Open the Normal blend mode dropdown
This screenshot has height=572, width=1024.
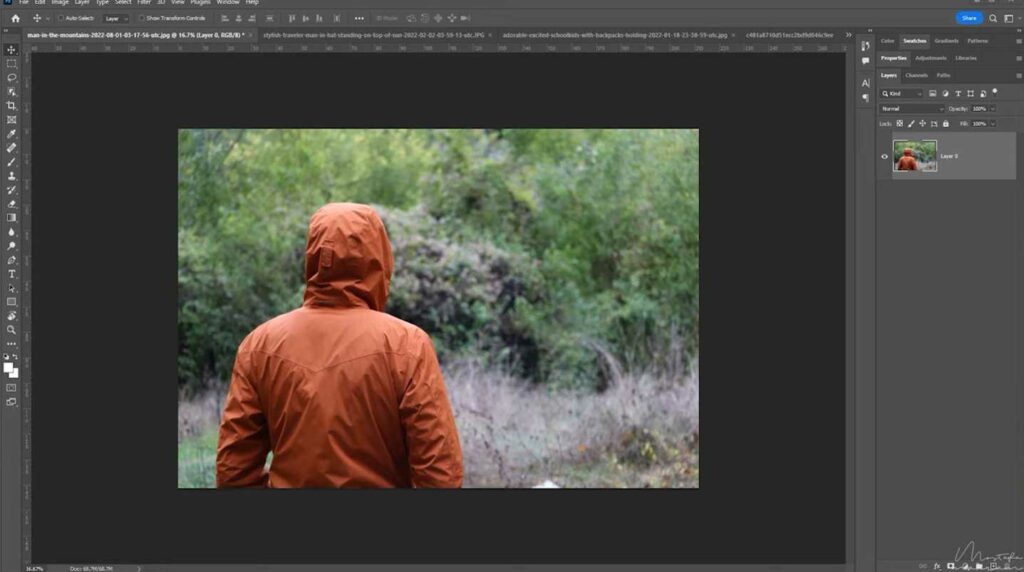pyautogui.click(x=912, y=108)
